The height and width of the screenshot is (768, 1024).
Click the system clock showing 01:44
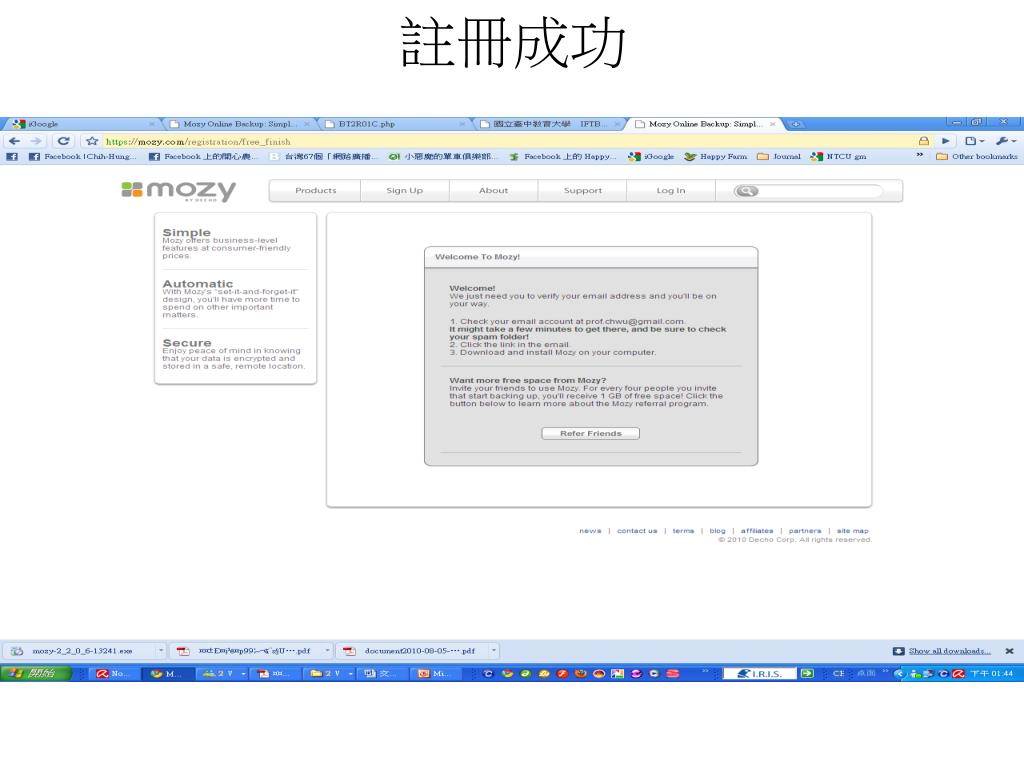point(991,673)
